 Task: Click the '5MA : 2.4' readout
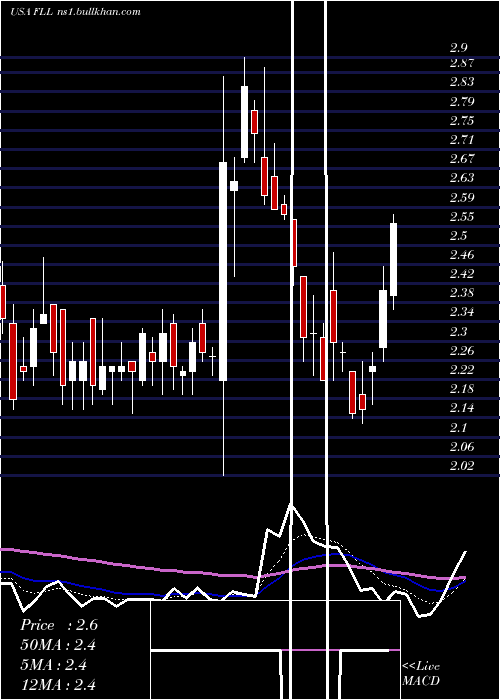(x=53, y=665)
